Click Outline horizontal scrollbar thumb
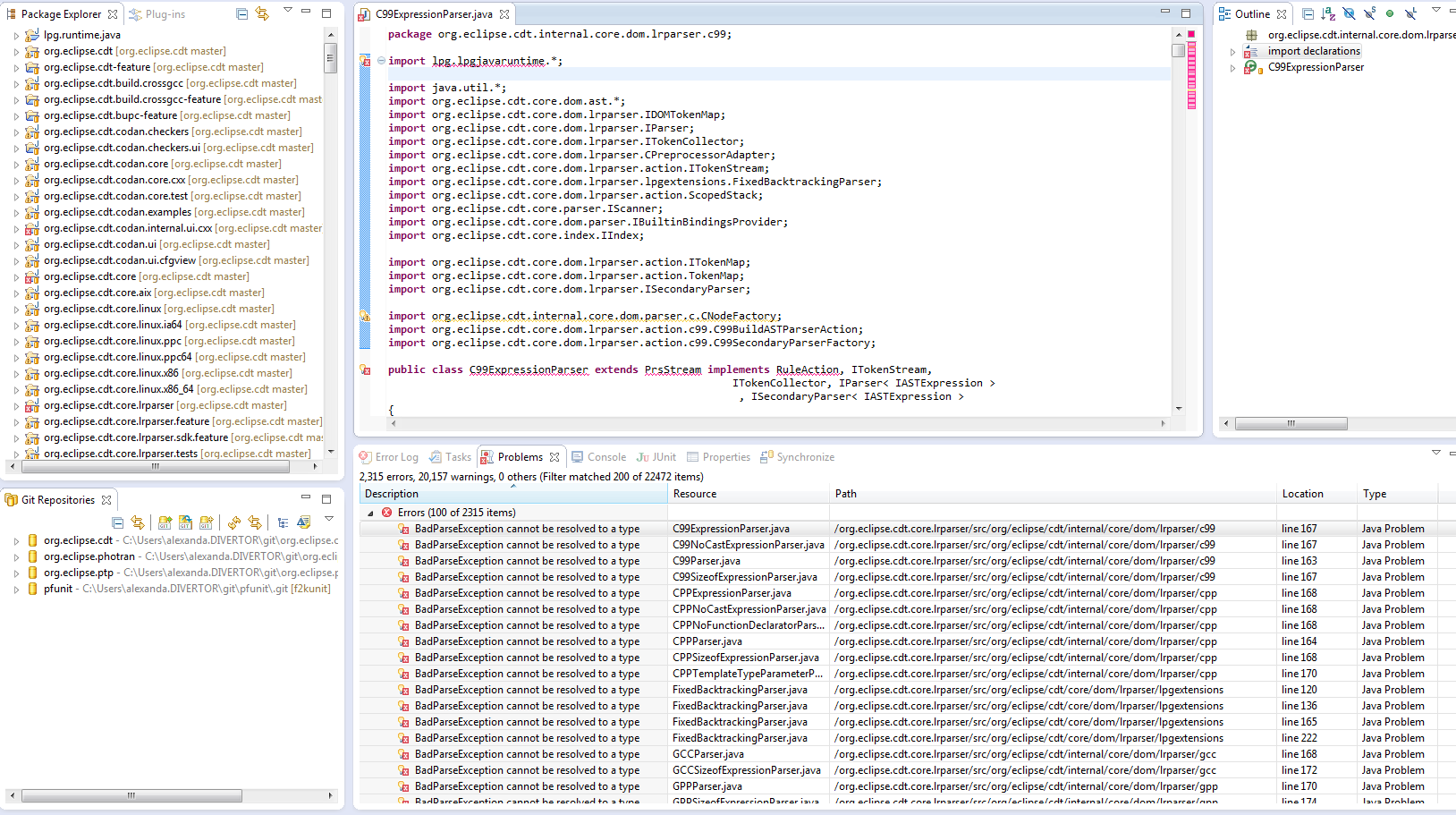The height and width of the screenshot is (815, 1456). (x=1291, y=424)
